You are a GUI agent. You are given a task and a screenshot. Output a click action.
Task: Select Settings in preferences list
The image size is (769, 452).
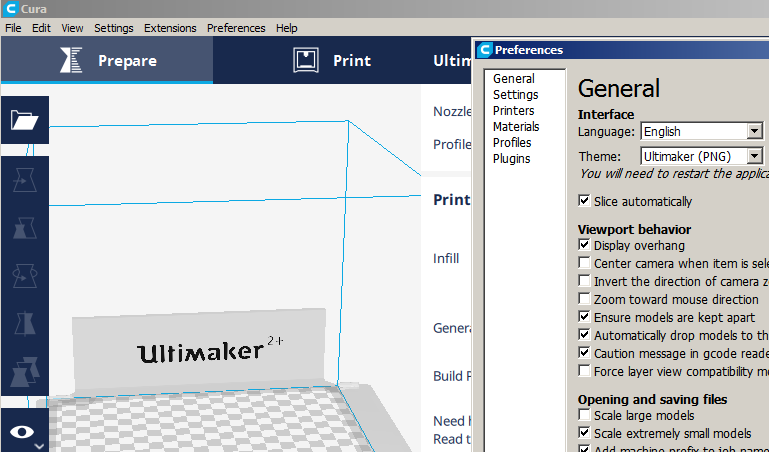tap(515, 95)
